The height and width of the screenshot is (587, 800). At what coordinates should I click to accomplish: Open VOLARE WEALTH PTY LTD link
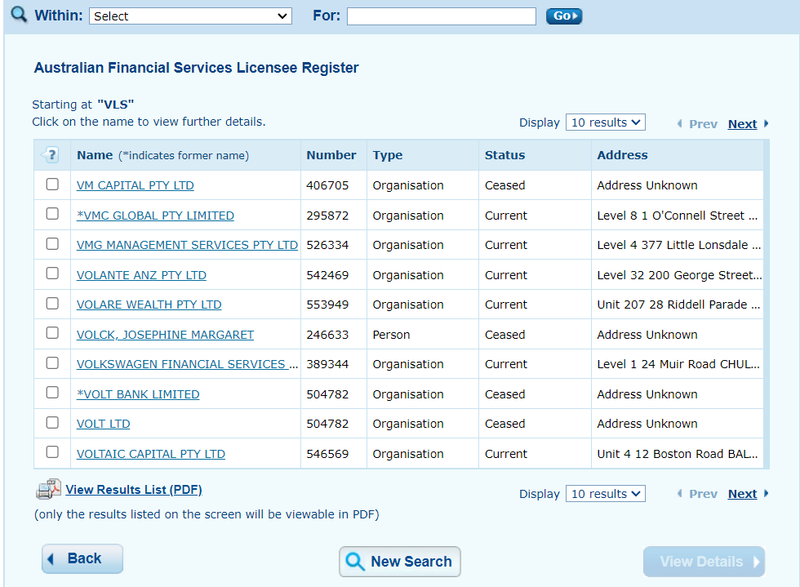[149, 305]
